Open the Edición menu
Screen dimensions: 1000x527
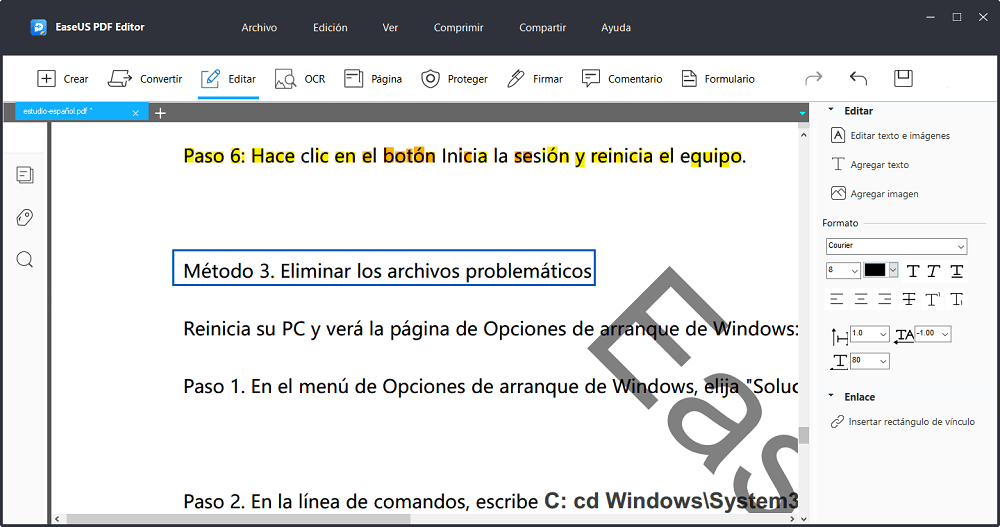tap(330, 27)
